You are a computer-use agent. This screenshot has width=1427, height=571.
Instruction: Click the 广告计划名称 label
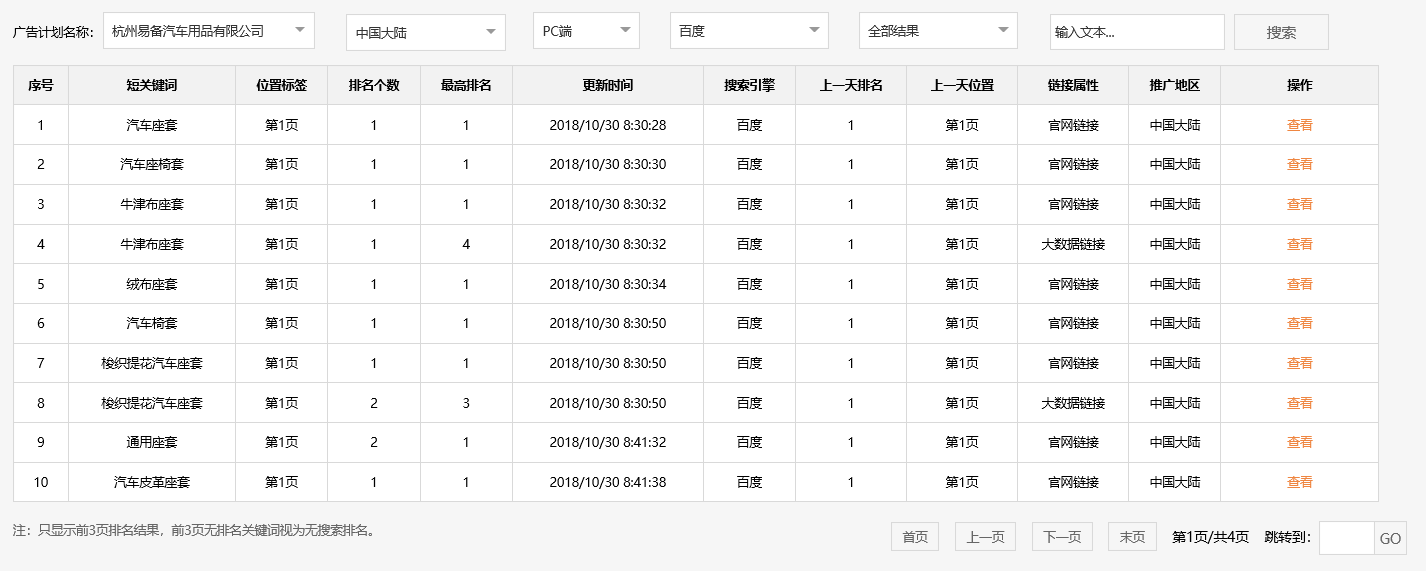(53, 32)
